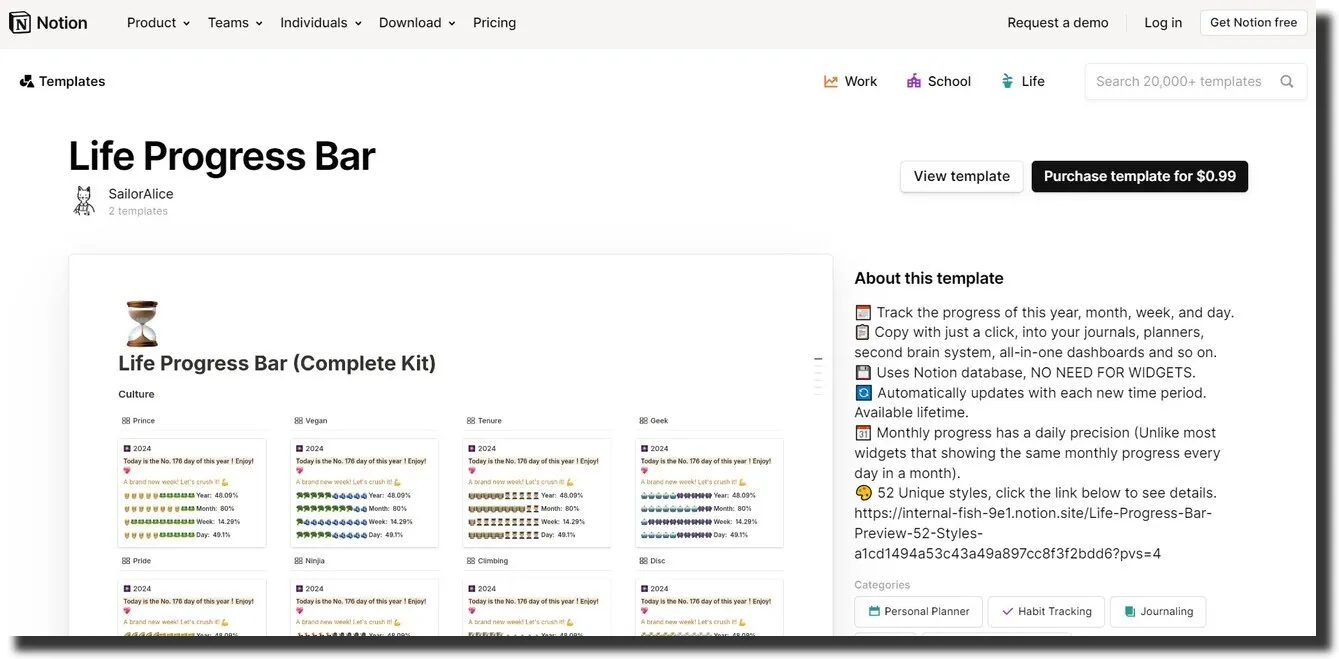Click the Disc gallery view icon
Screen dimensions: 1339x659
coord(643,561)
